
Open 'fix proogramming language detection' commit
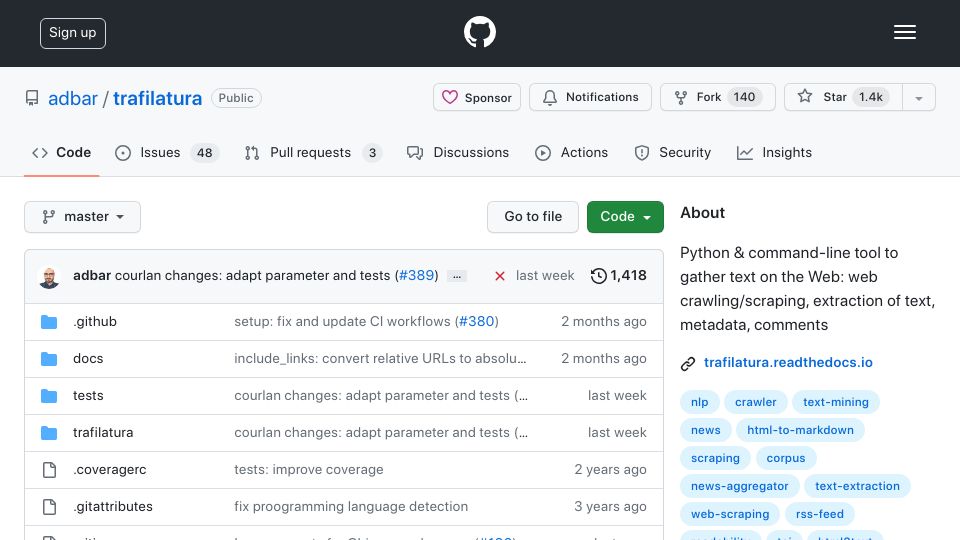click(351, 507)
